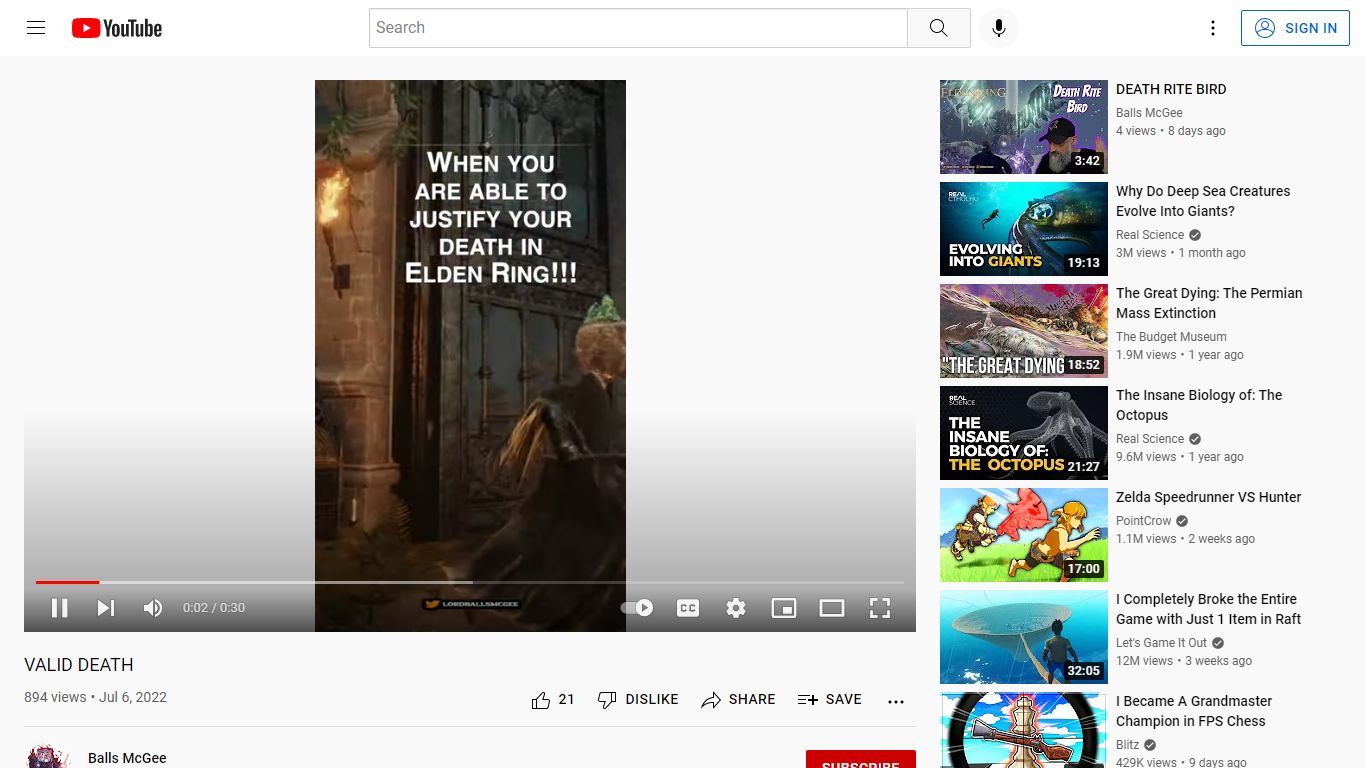The image size is (1366, 768).
Task: Start voice search with the microphone
Action: pyautogui.click(x=998, y=28)
